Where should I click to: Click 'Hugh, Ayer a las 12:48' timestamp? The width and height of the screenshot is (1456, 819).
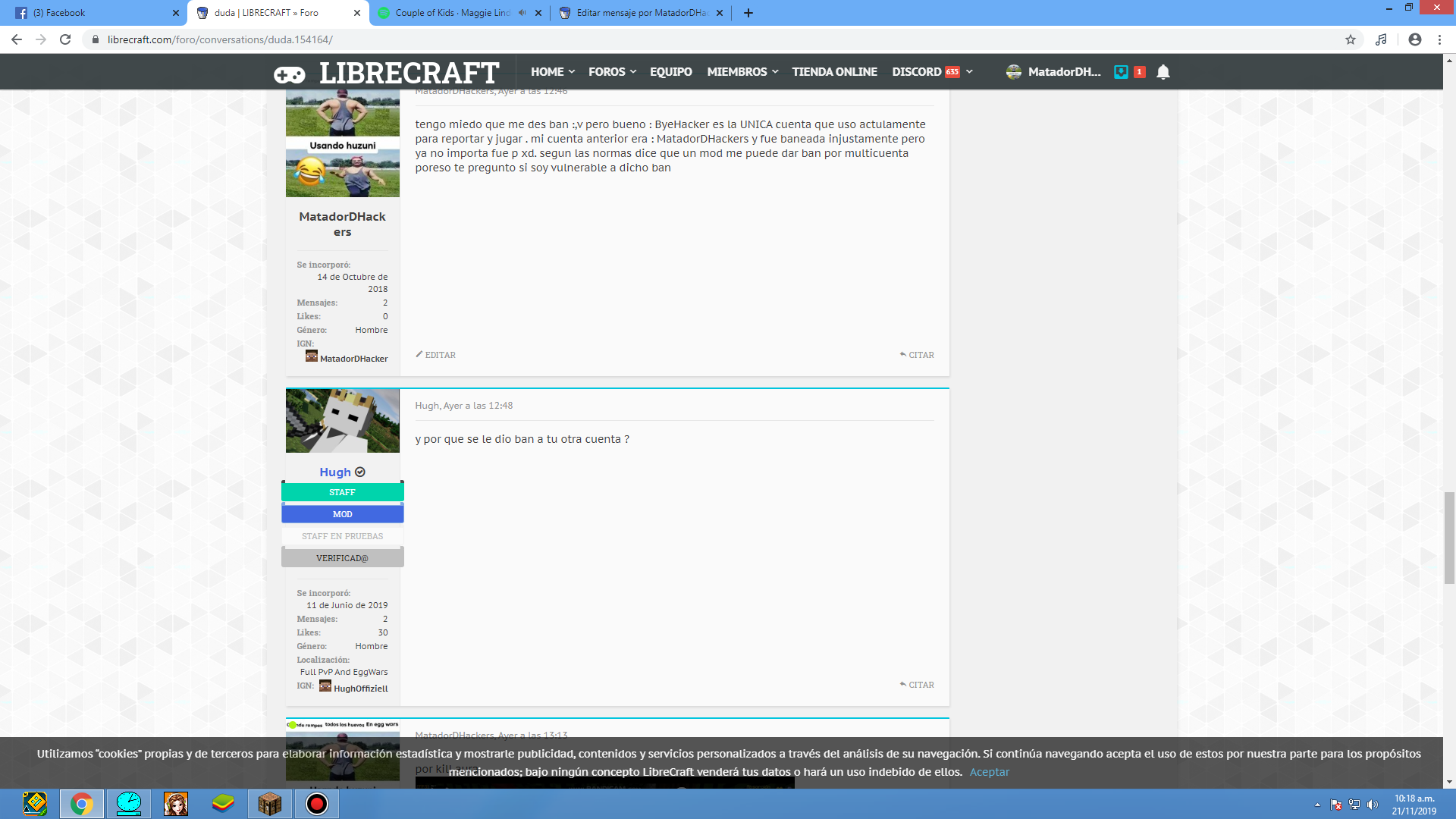coord(463,406)
